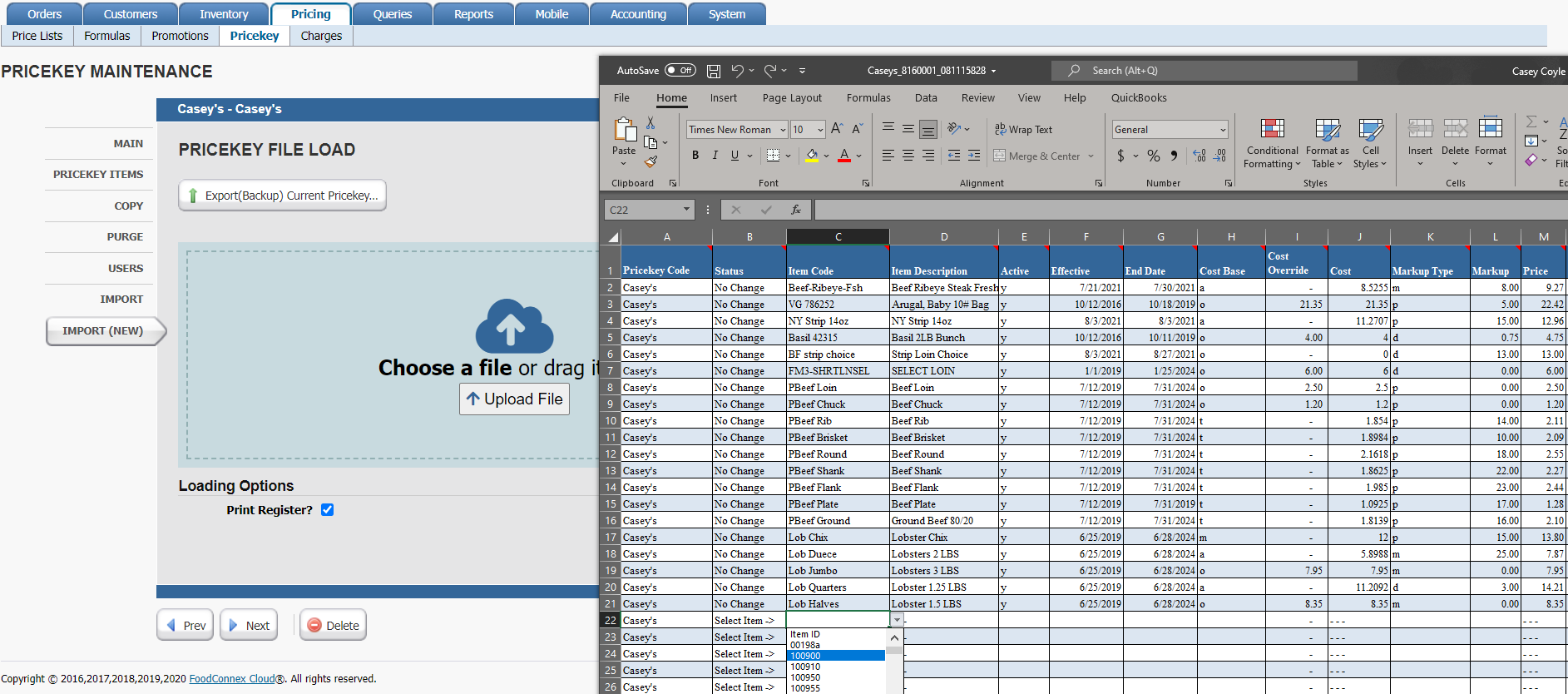
Task: Switch to Page Layout ribbon tab
Action: tap(792, 98)
